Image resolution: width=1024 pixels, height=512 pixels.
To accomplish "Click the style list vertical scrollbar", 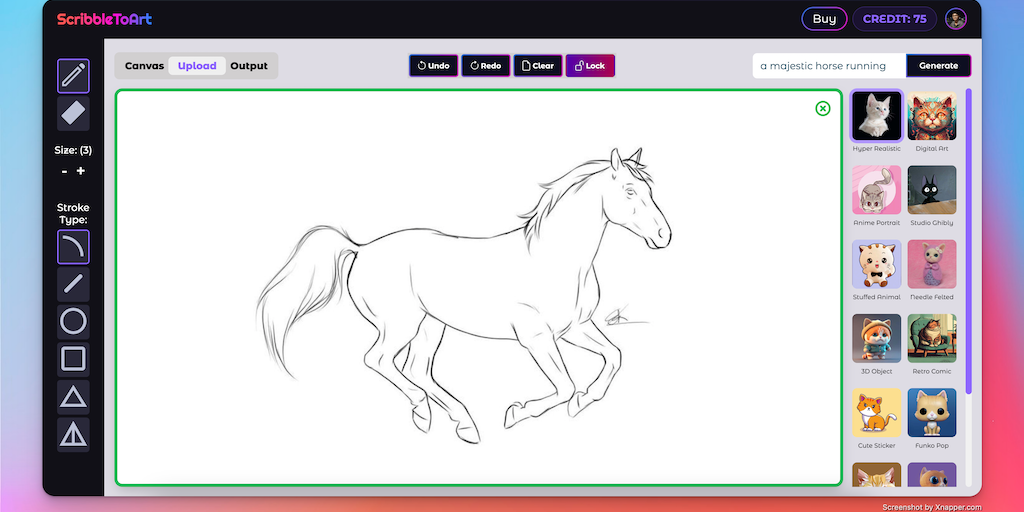I will tap(968, 242).
